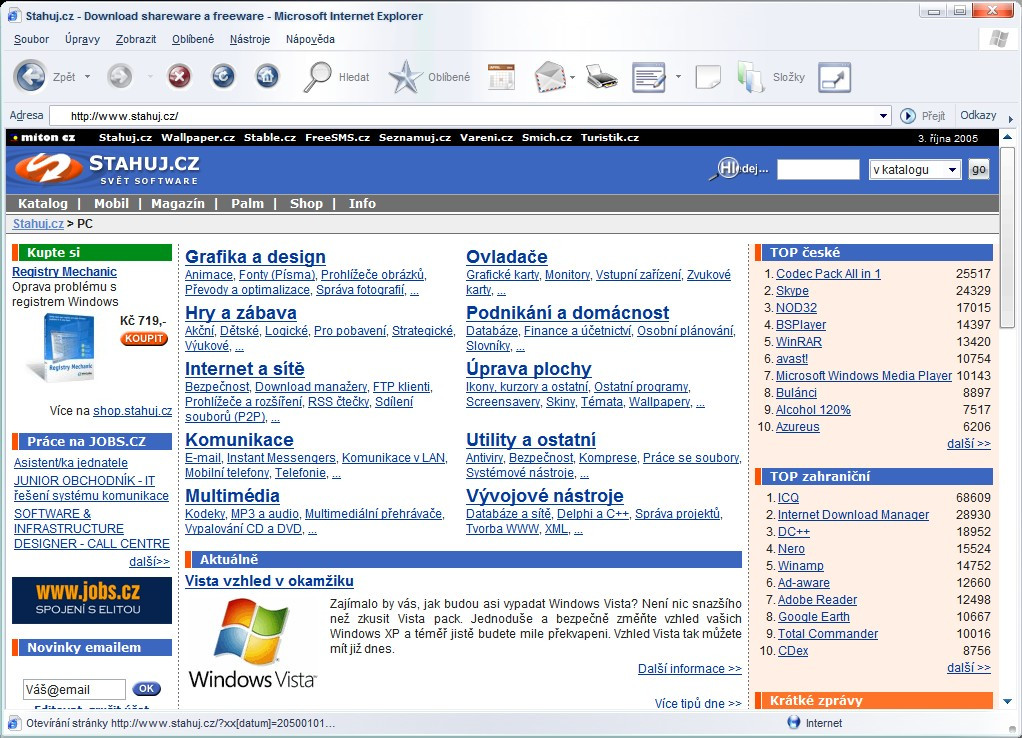1022x738 pixels.
Task: Expand the Odkazy links toolbar chevron
Action: coord(1010,119)
